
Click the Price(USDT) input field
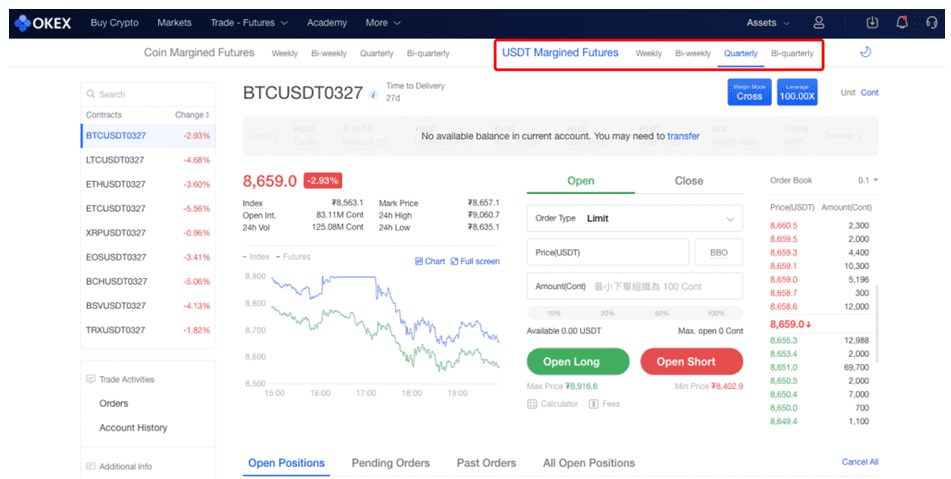tap(607, 252)
